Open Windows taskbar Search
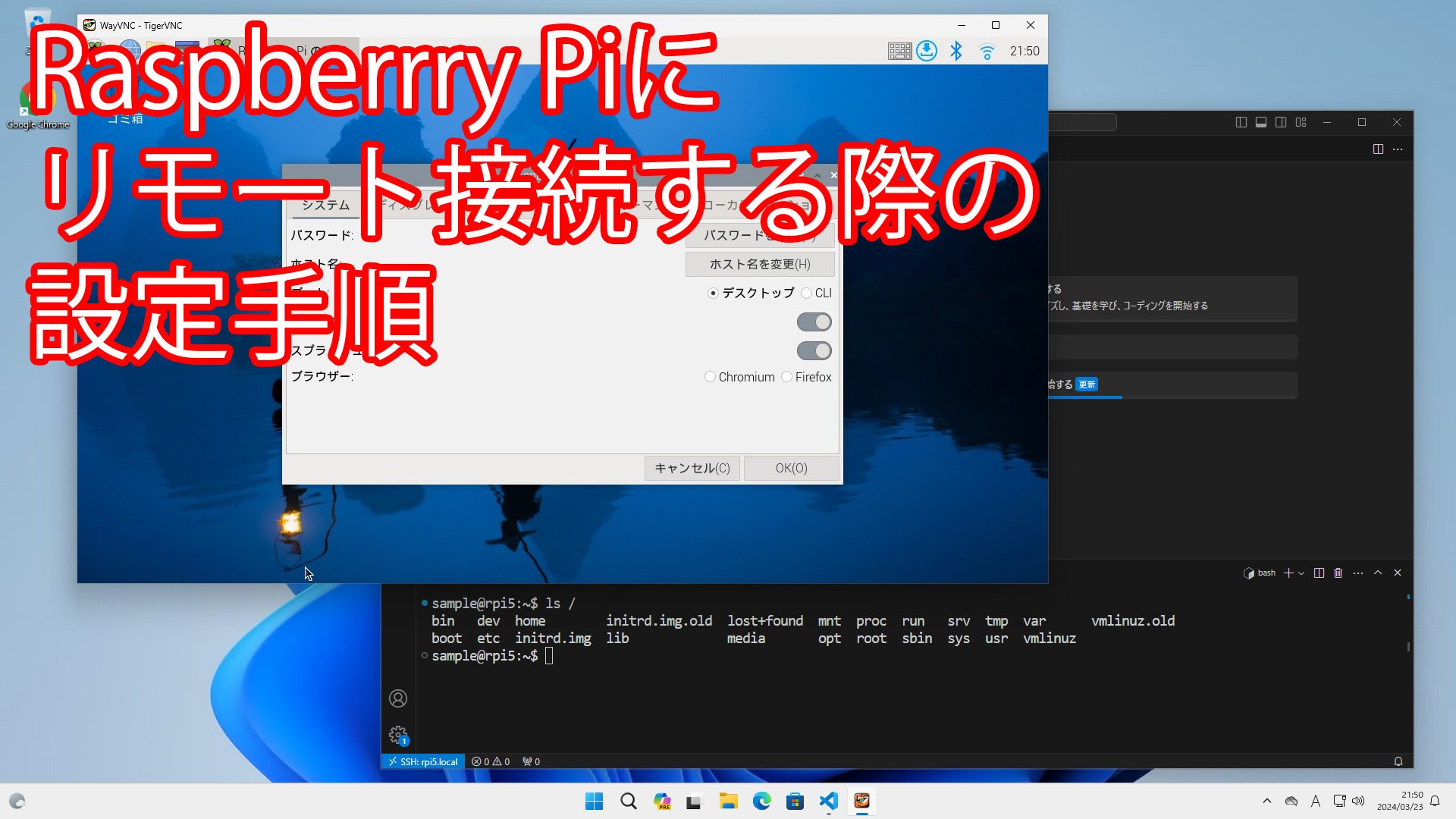 pos(628,802)
